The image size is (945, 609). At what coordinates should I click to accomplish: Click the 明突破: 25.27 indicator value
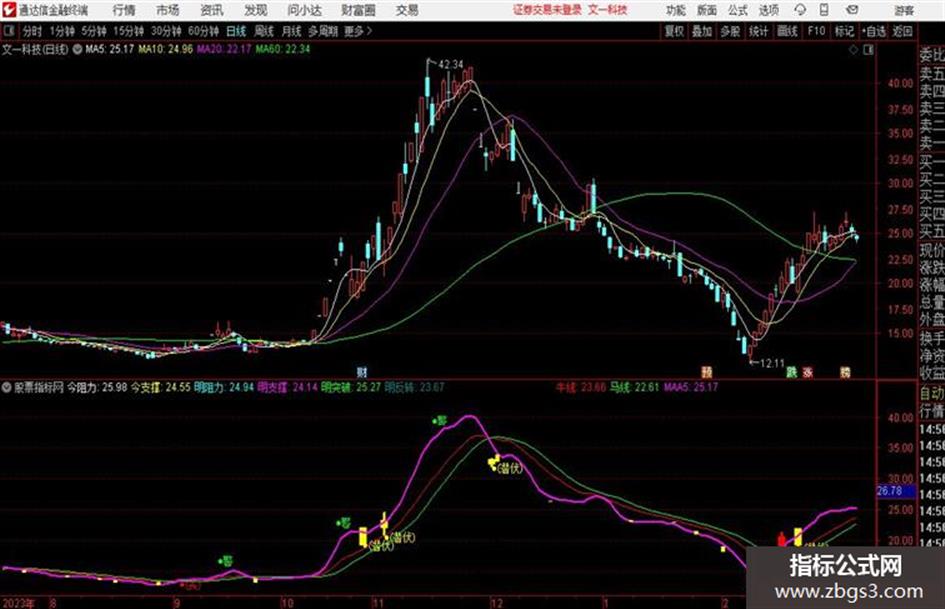352,387
